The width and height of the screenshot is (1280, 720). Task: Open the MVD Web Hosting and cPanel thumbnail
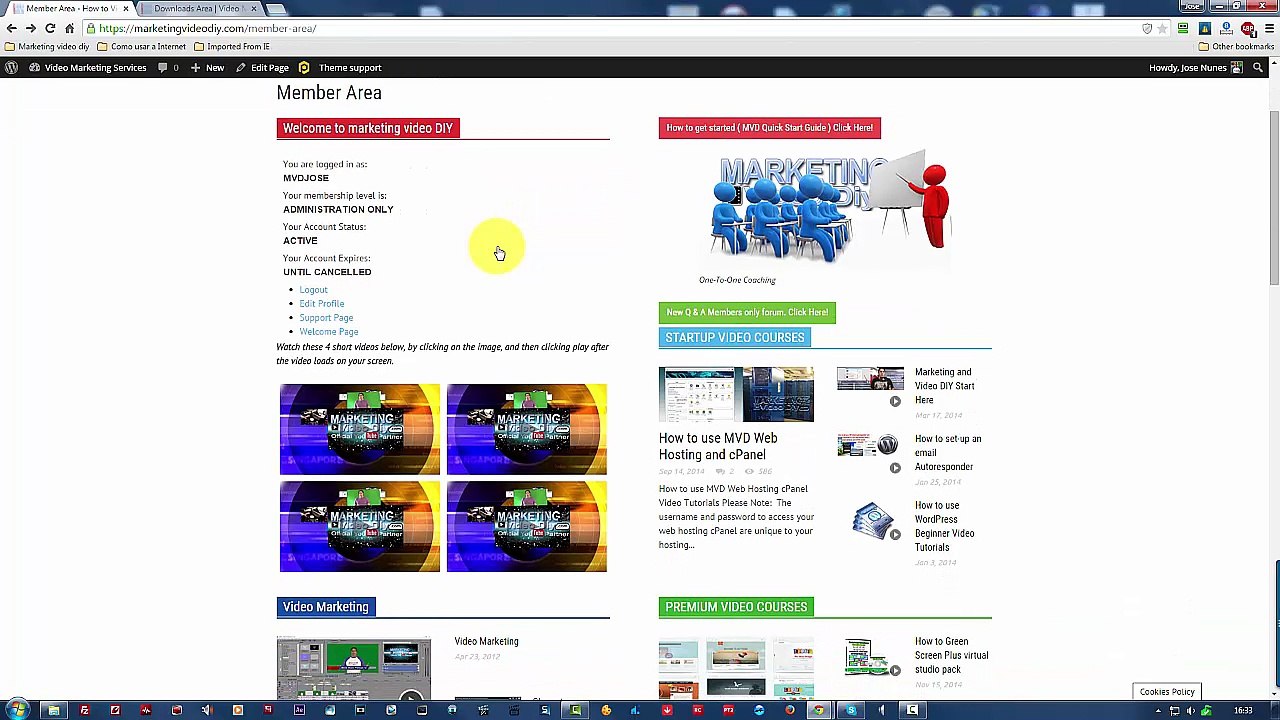(x=736, y=394)
